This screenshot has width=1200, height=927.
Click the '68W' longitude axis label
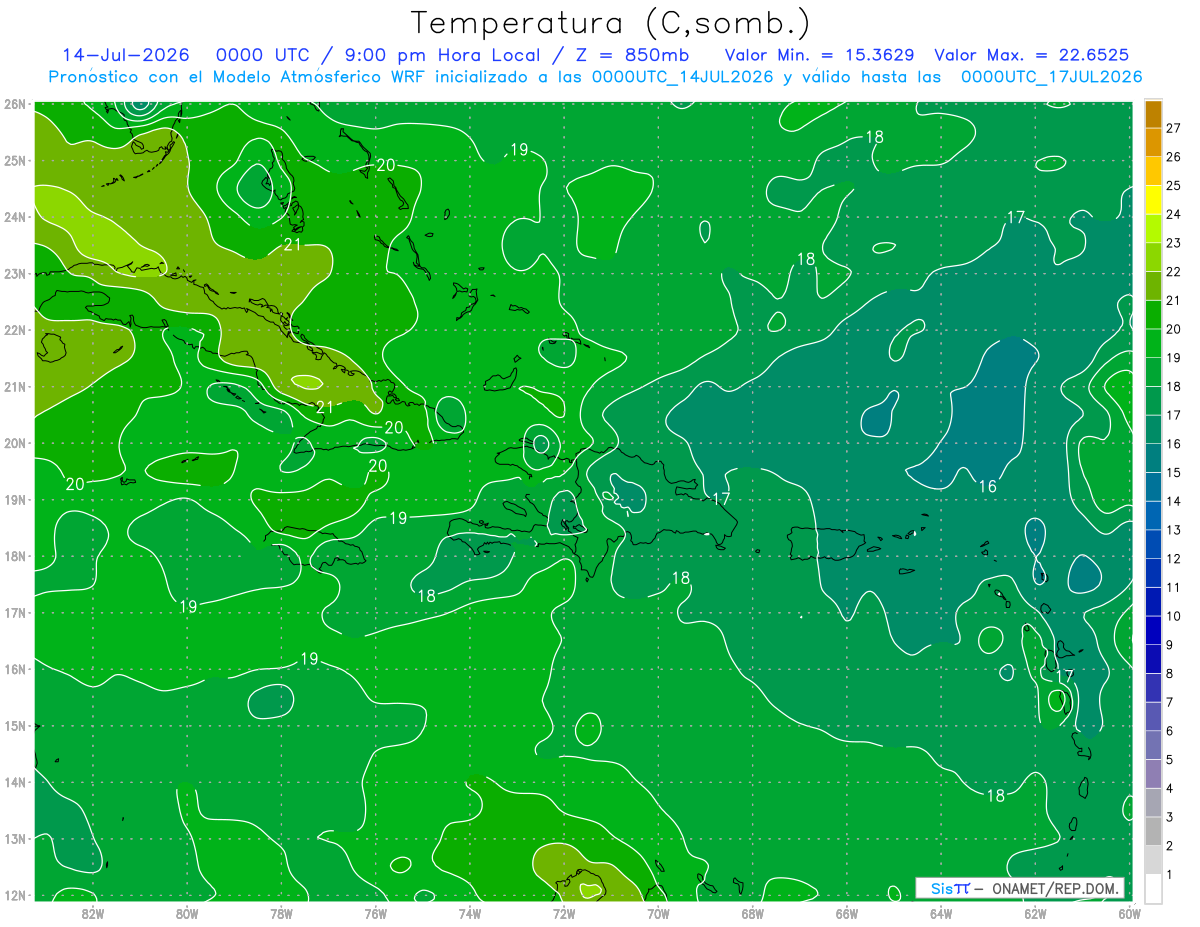(752, 913)
